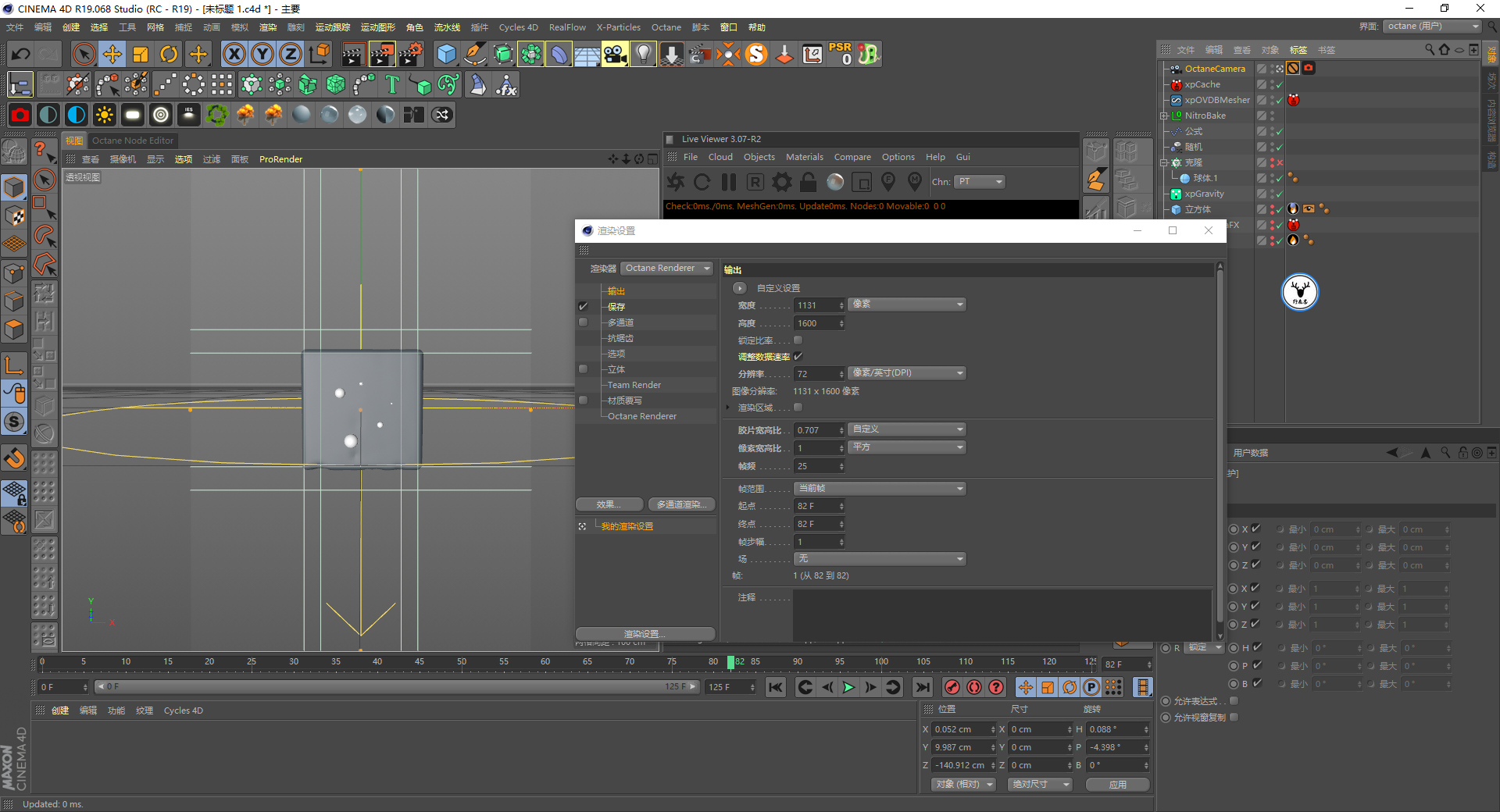
Task: Open the 运动图形 menu in main menu bar
Action: pyautogui.click(x=378, y=27)
